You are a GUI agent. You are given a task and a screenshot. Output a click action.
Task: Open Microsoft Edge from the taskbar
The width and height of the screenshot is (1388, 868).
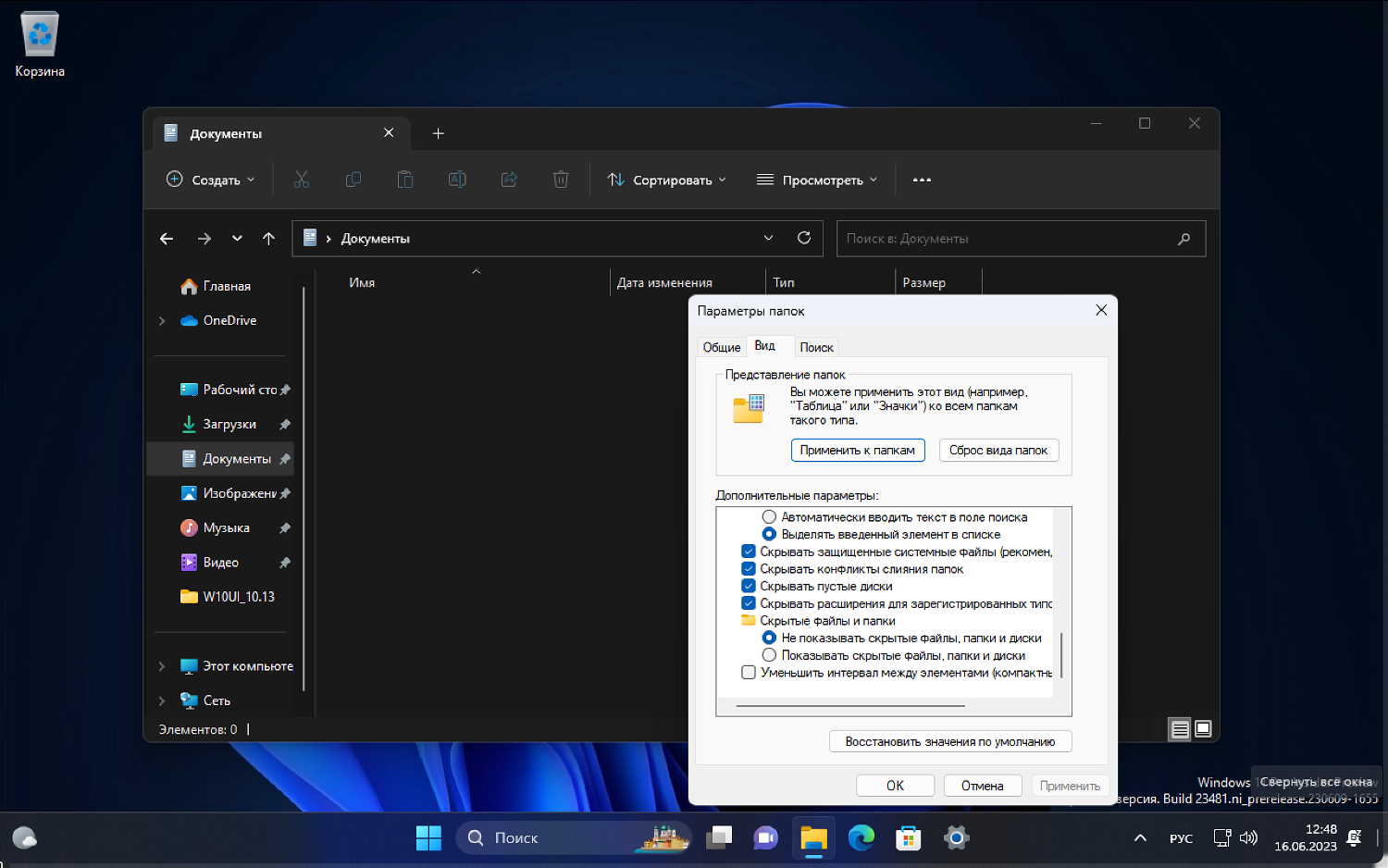[861, 837]
